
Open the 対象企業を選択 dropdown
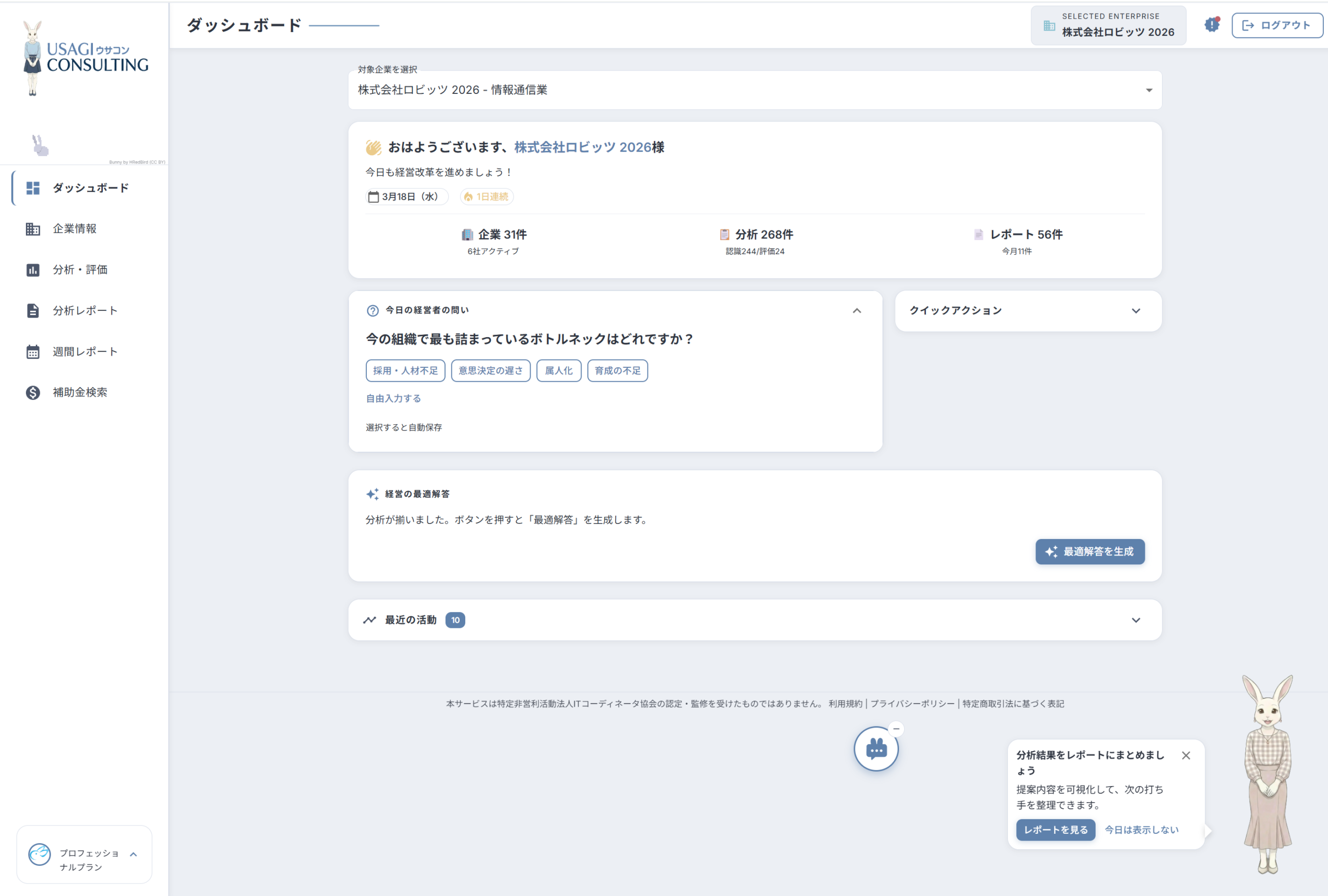(x=754, y=90)
